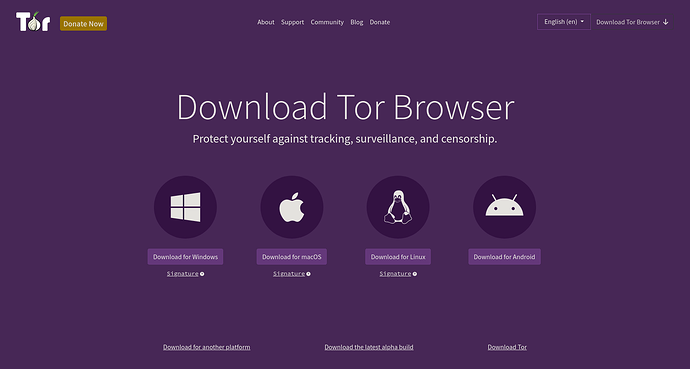This screenshot has width=690, height=369.
Task: Click the Download Tor Browser heading
Action: pos(345,107)
